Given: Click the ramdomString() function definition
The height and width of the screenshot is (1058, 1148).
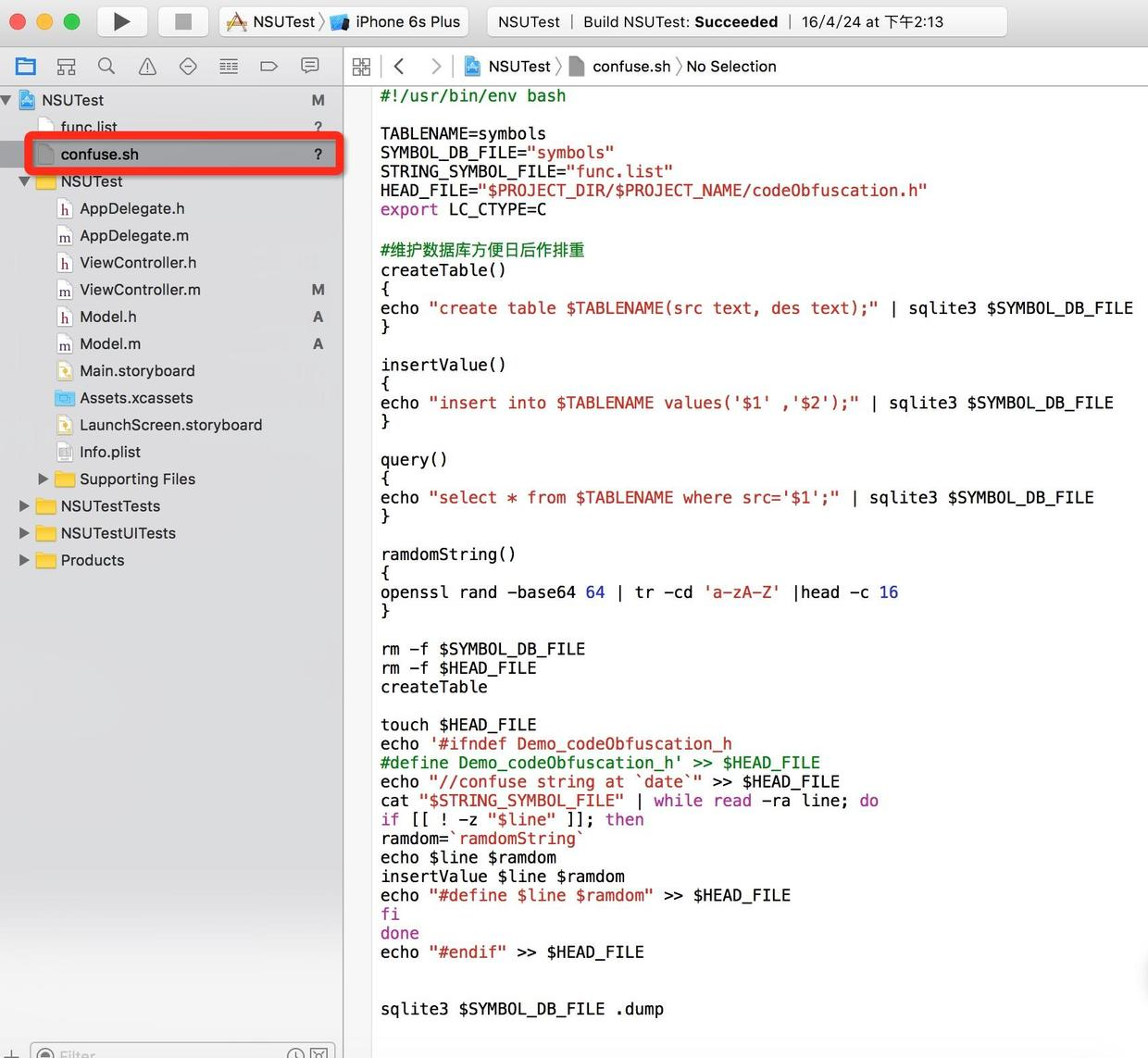Looking at the screenshot, I should (x=448, y=554).
